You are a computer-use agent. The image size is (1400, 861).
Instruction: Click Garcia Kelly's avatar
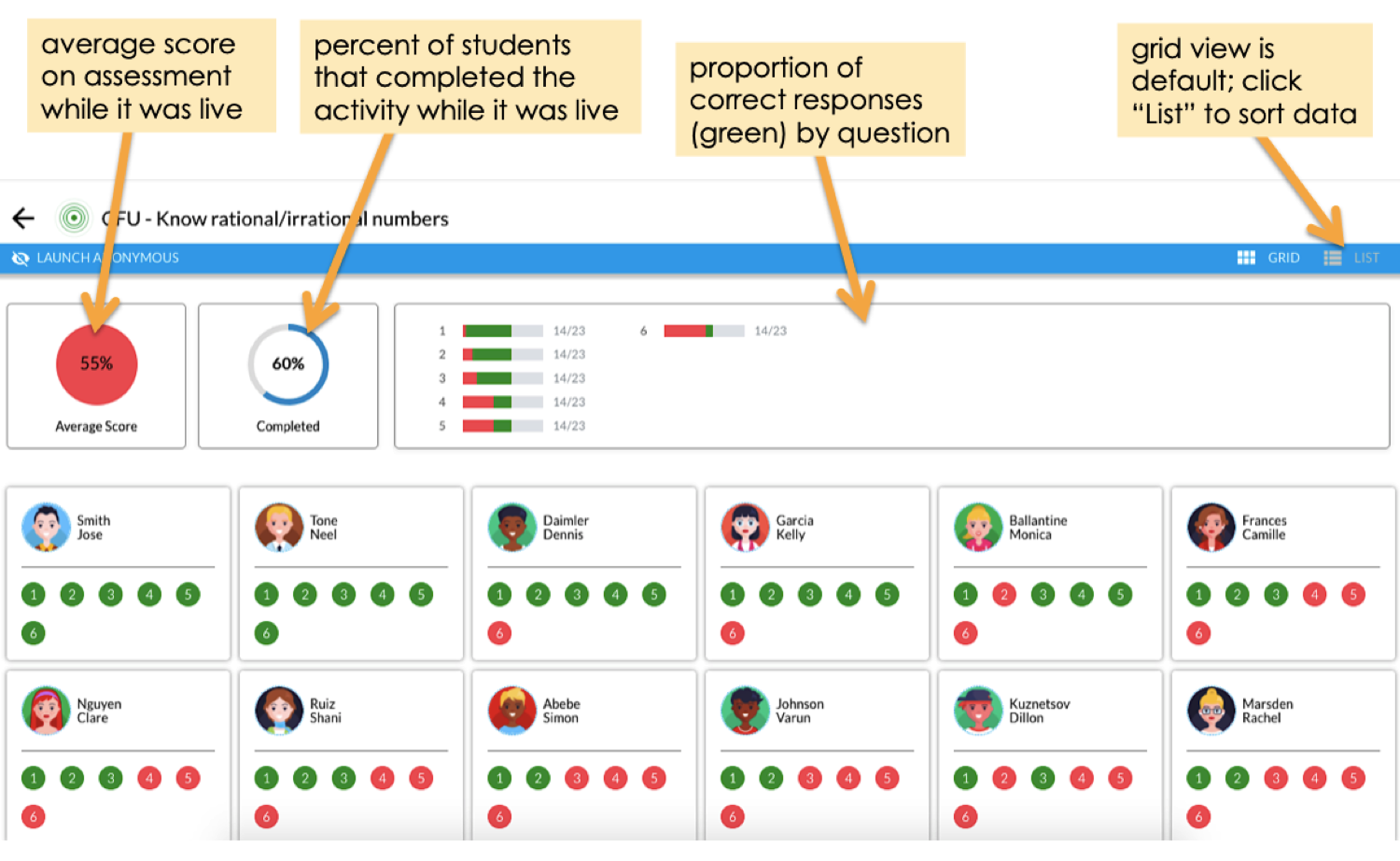coord(745,527)
